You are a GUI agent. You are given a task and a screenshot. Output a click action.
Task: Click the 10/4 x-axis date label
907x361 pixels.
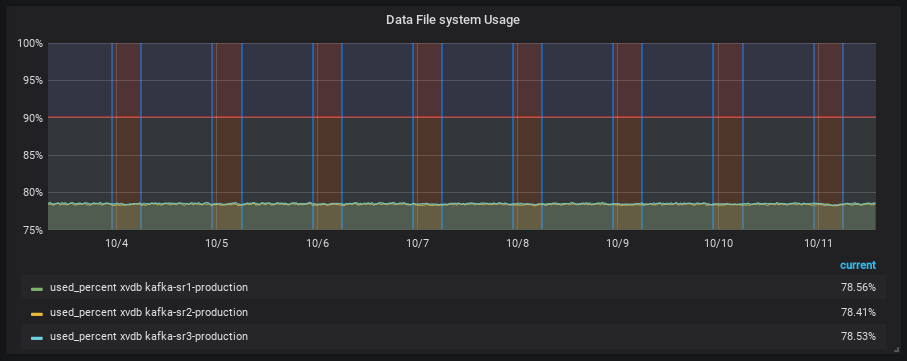click(x=116, y=244)
